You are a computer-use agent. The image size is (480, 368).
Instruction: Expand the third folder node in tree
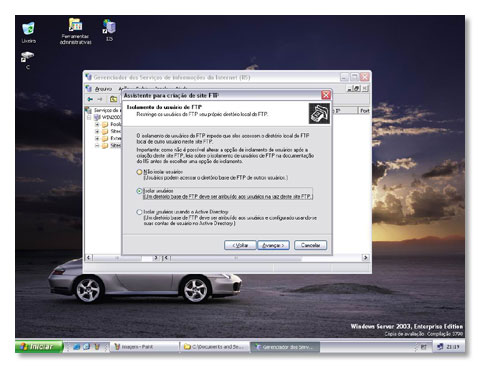pyautogui.click(x=97, y=138)
